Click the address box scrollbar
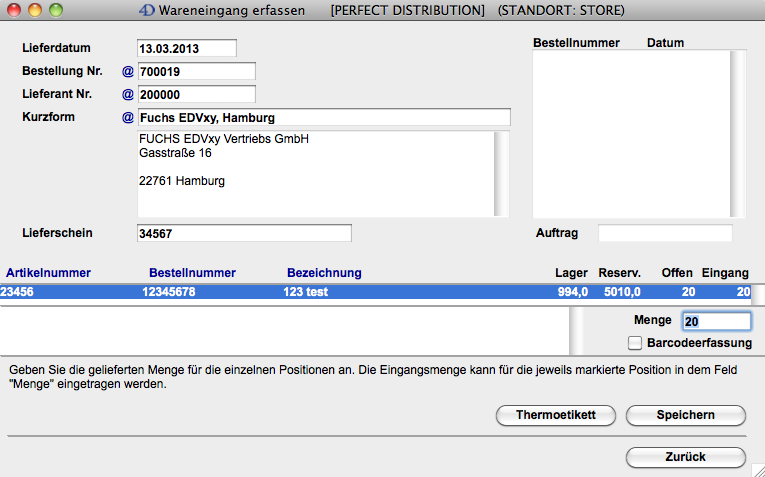This screenshot has width=765, height=477. (x=502, y=173)
